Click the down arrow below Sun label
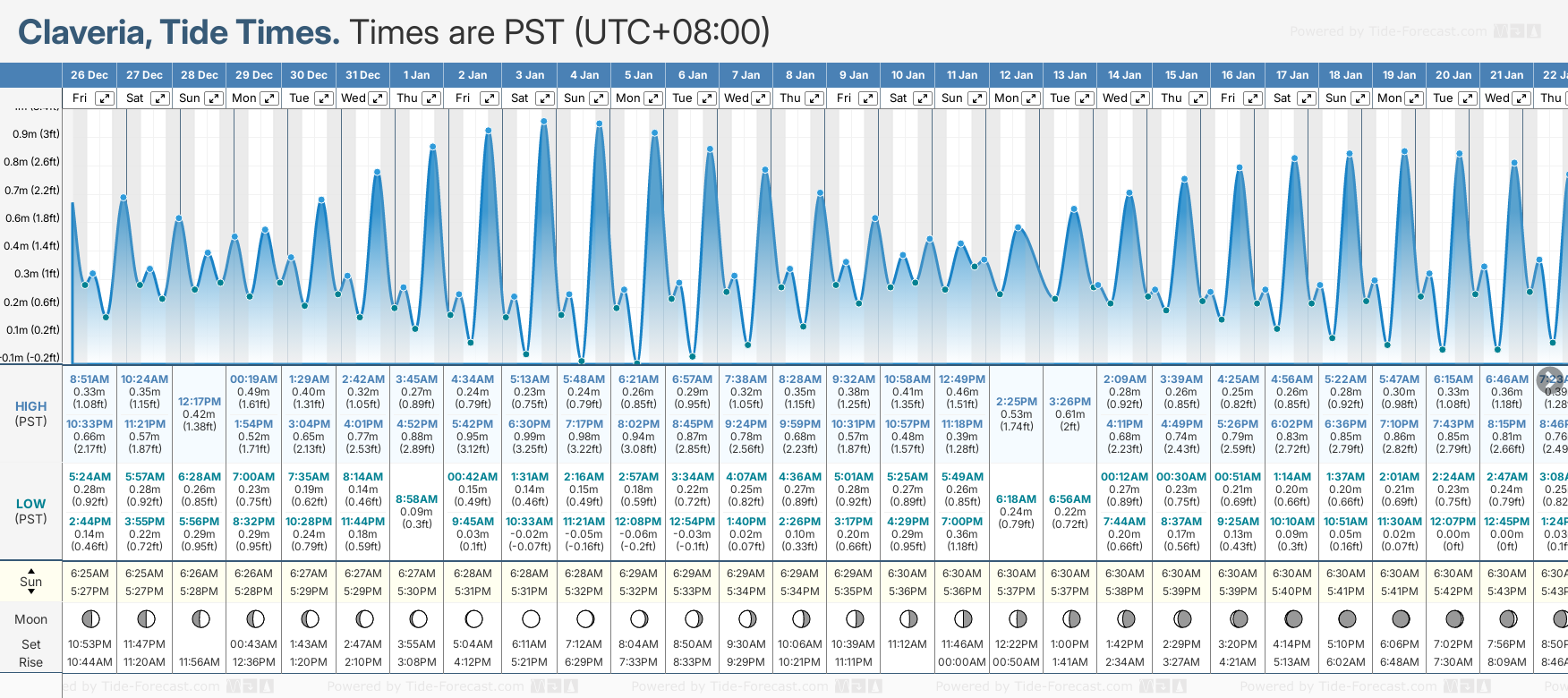 31,592
